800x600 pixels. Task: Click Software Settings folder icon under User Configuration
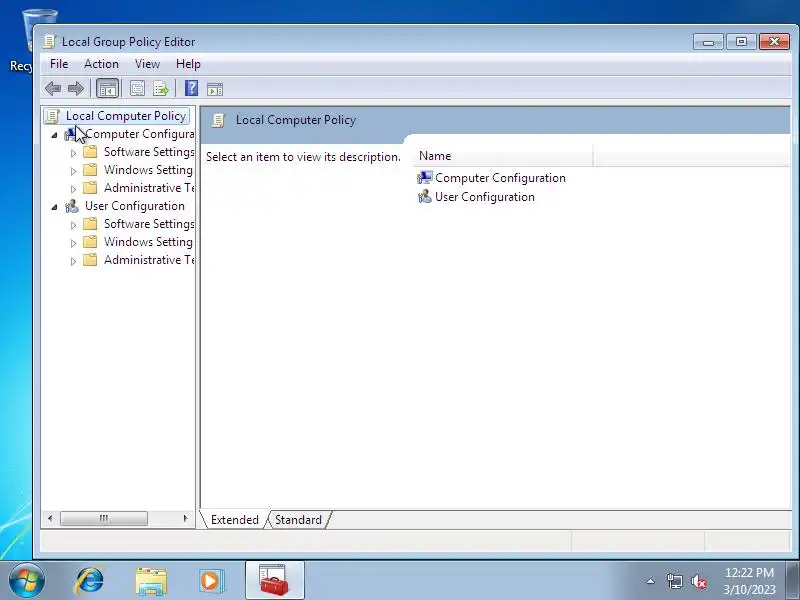90,223
